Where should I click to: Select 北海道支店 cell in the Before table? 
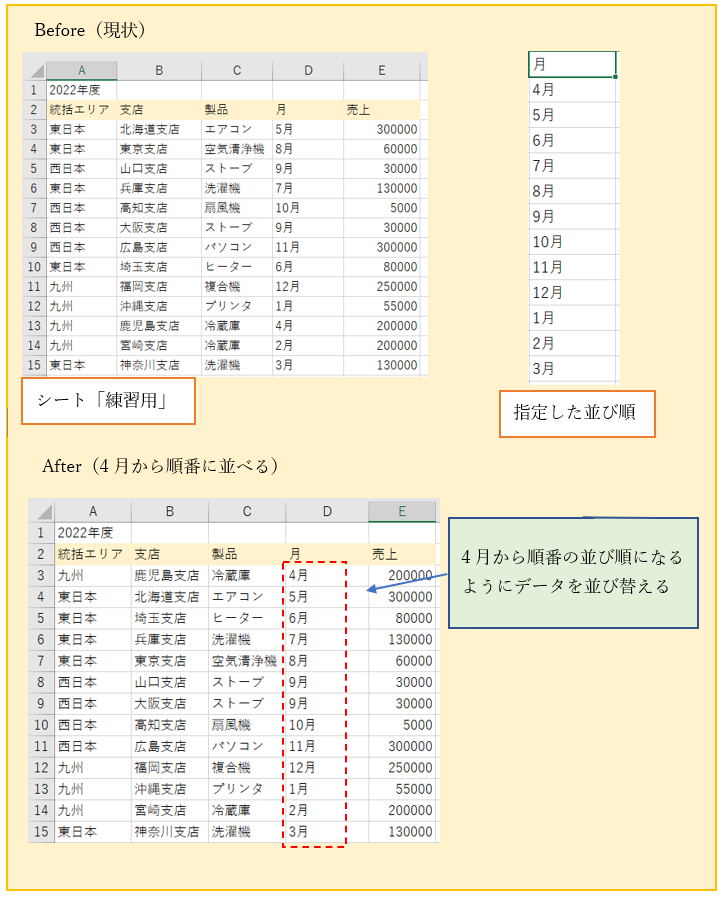158,129
